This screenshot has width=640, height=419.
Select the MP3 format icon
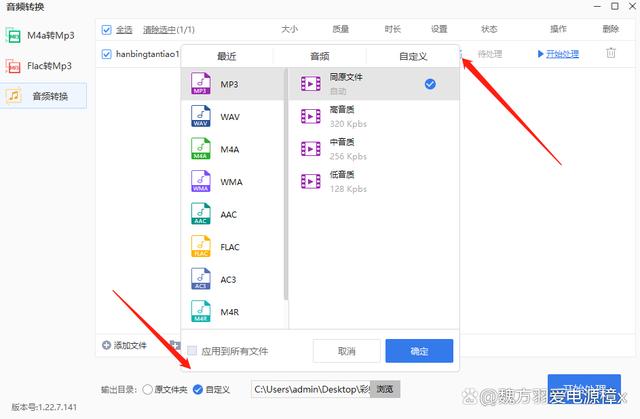[201, 85]
